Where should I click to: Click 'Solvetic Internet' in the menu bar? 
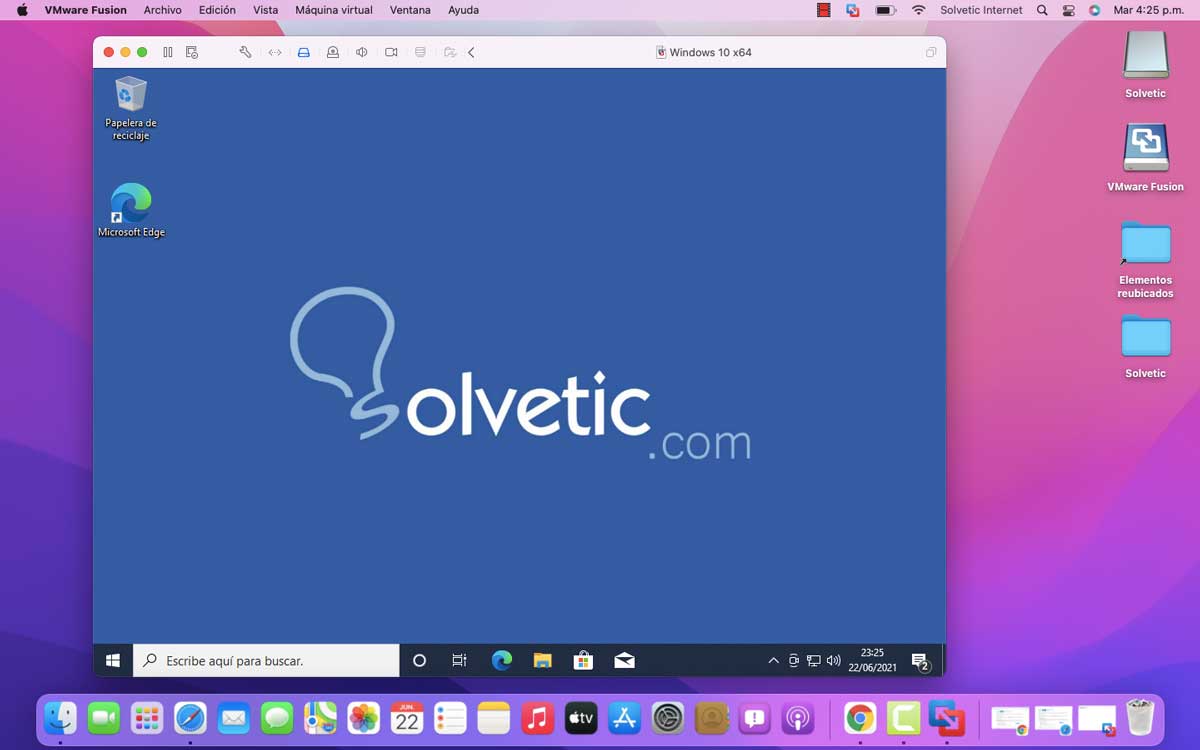click(x=981, y=10)
